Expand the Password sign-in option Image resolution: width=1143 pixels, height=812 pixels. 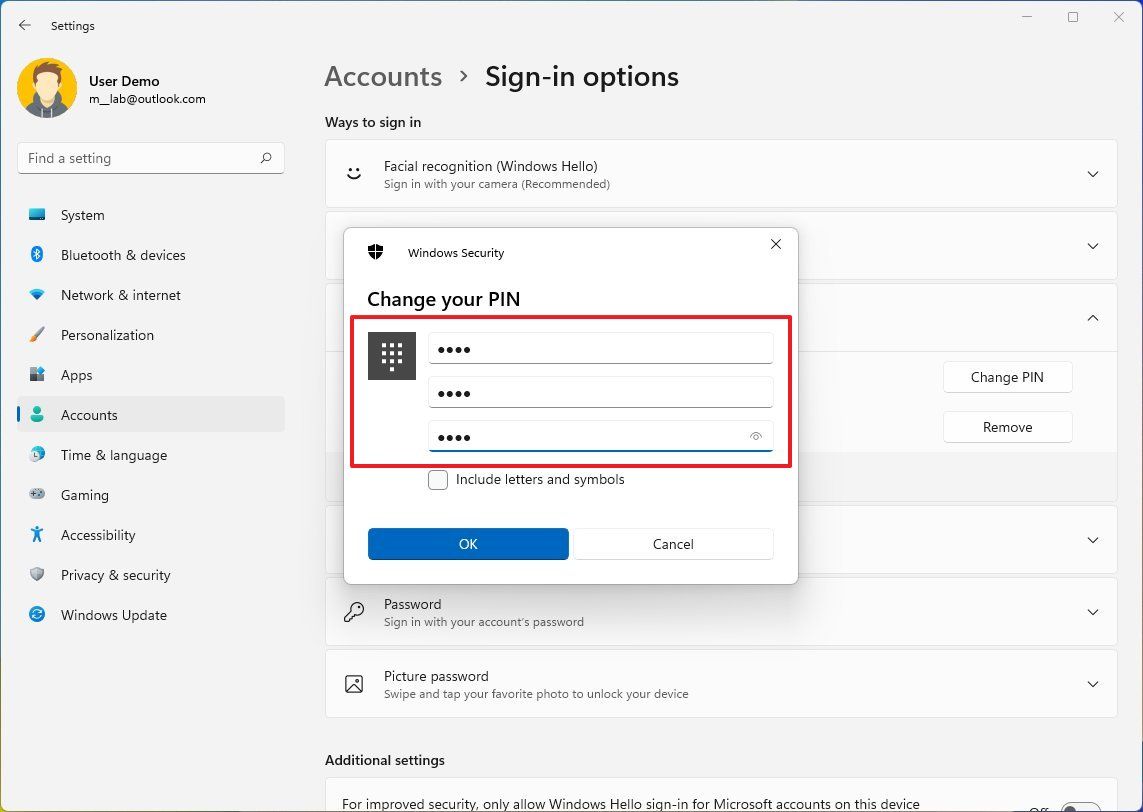coord(1093,612)
